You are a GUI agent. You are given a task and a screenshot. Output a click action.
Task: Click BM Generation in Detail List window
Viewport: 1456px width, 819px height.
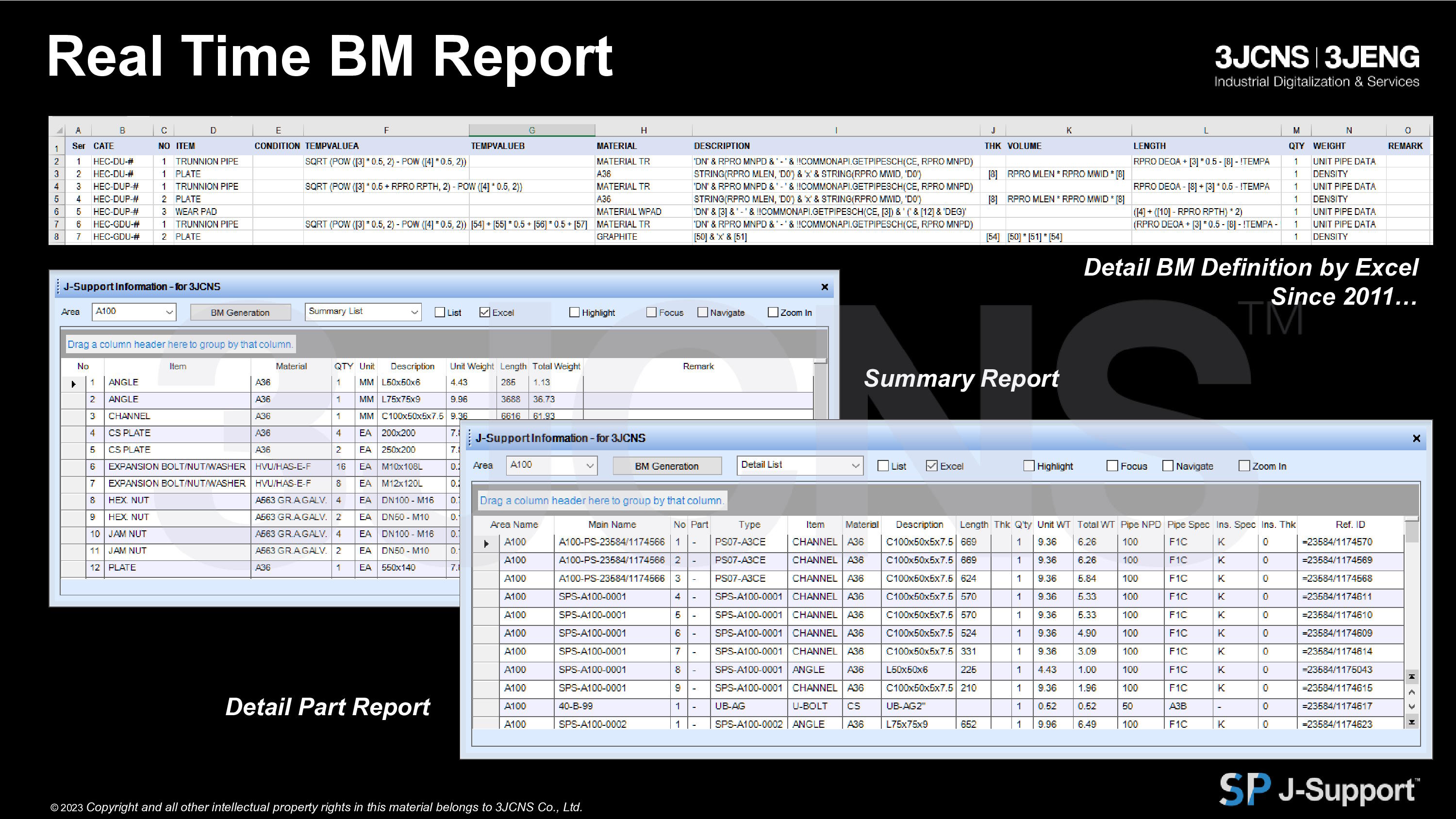[x=667, y=466]
